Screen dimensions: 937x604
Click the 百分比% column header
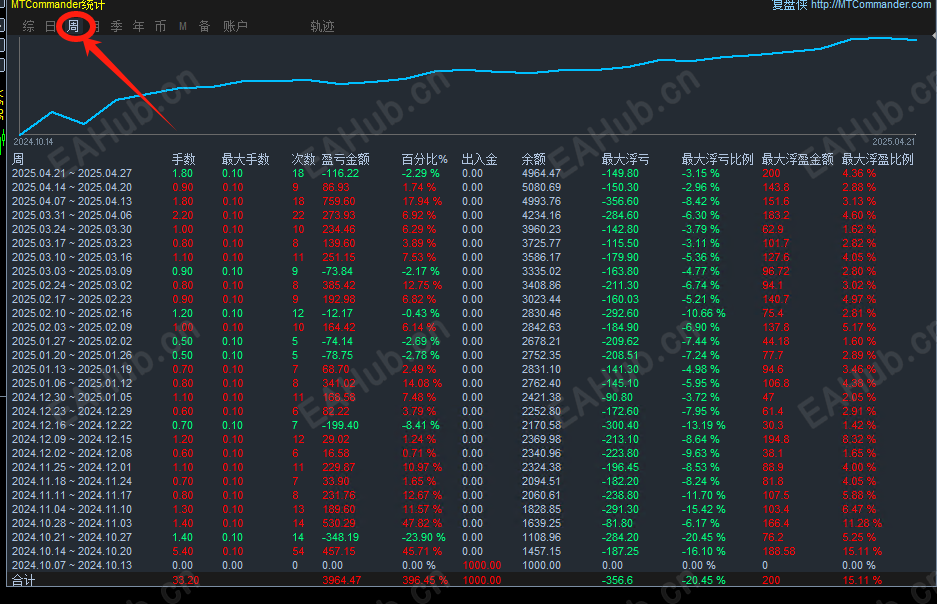click(x=424, y=160)
